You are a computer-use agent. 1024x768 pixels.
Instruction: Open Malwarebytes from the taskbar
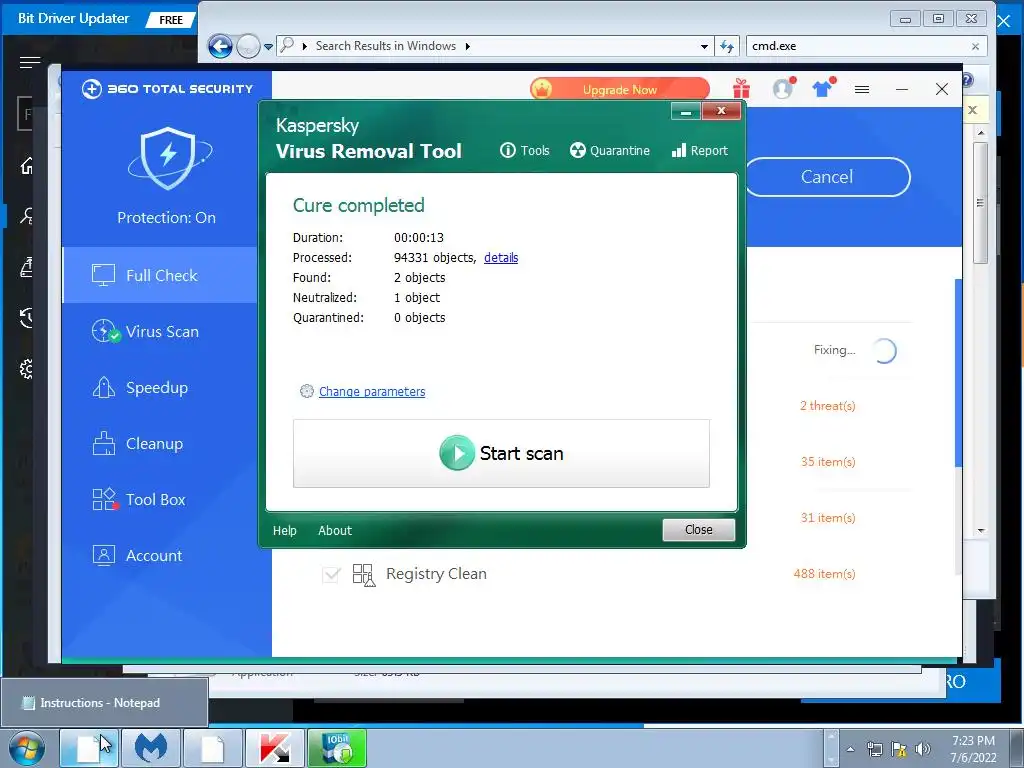[150, 748]
